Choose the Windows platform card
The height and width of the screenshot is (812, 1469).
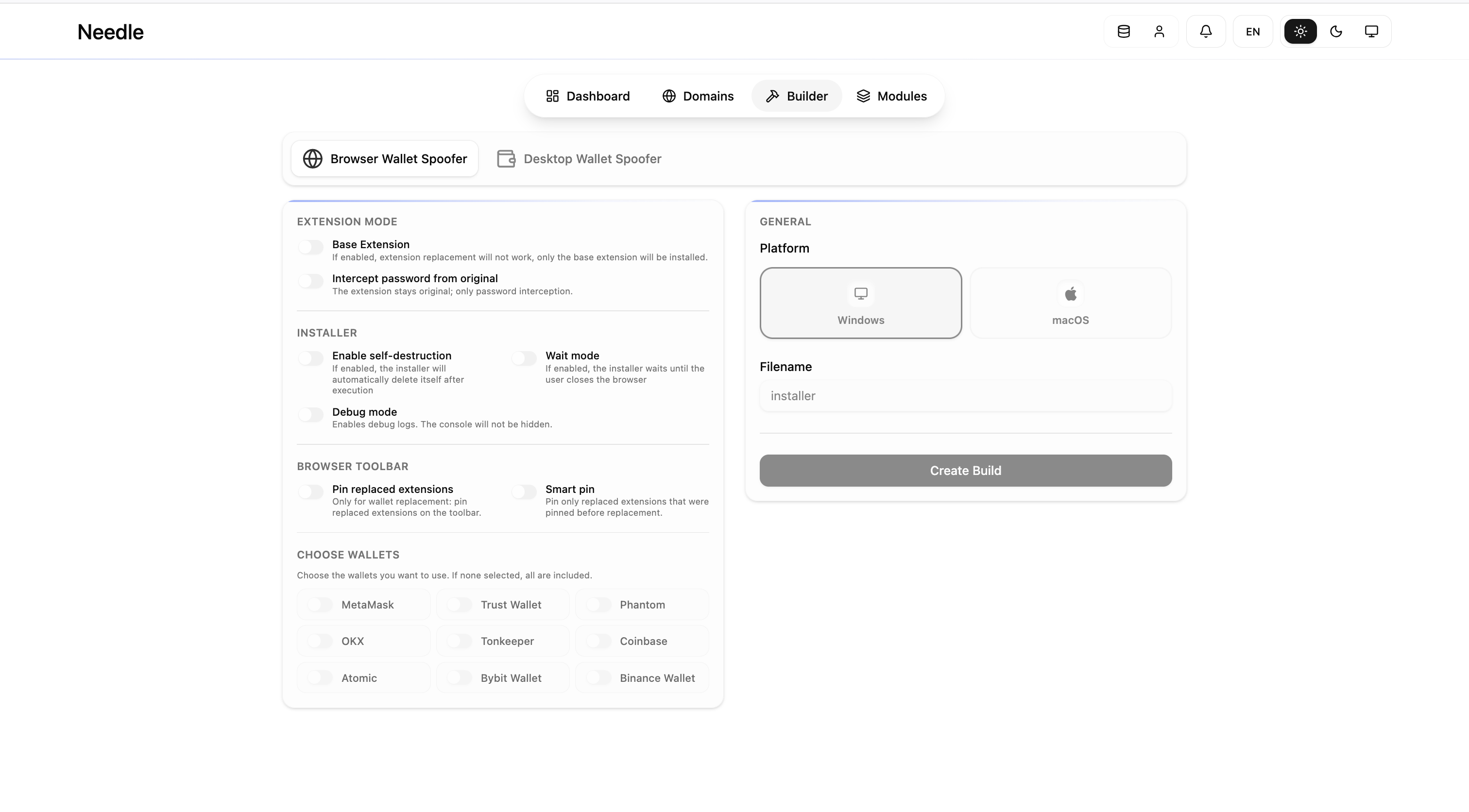(860, 303)
